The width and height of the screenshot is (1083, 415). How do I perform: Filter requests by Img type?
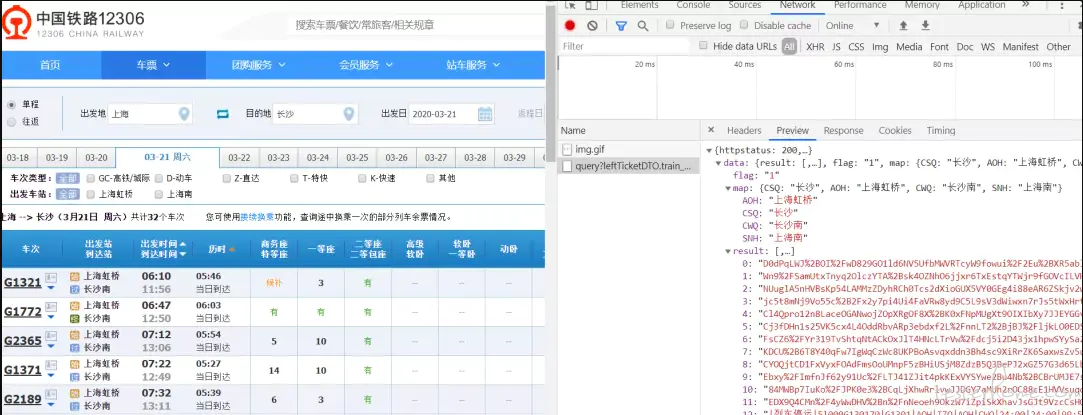click(880, 46)
